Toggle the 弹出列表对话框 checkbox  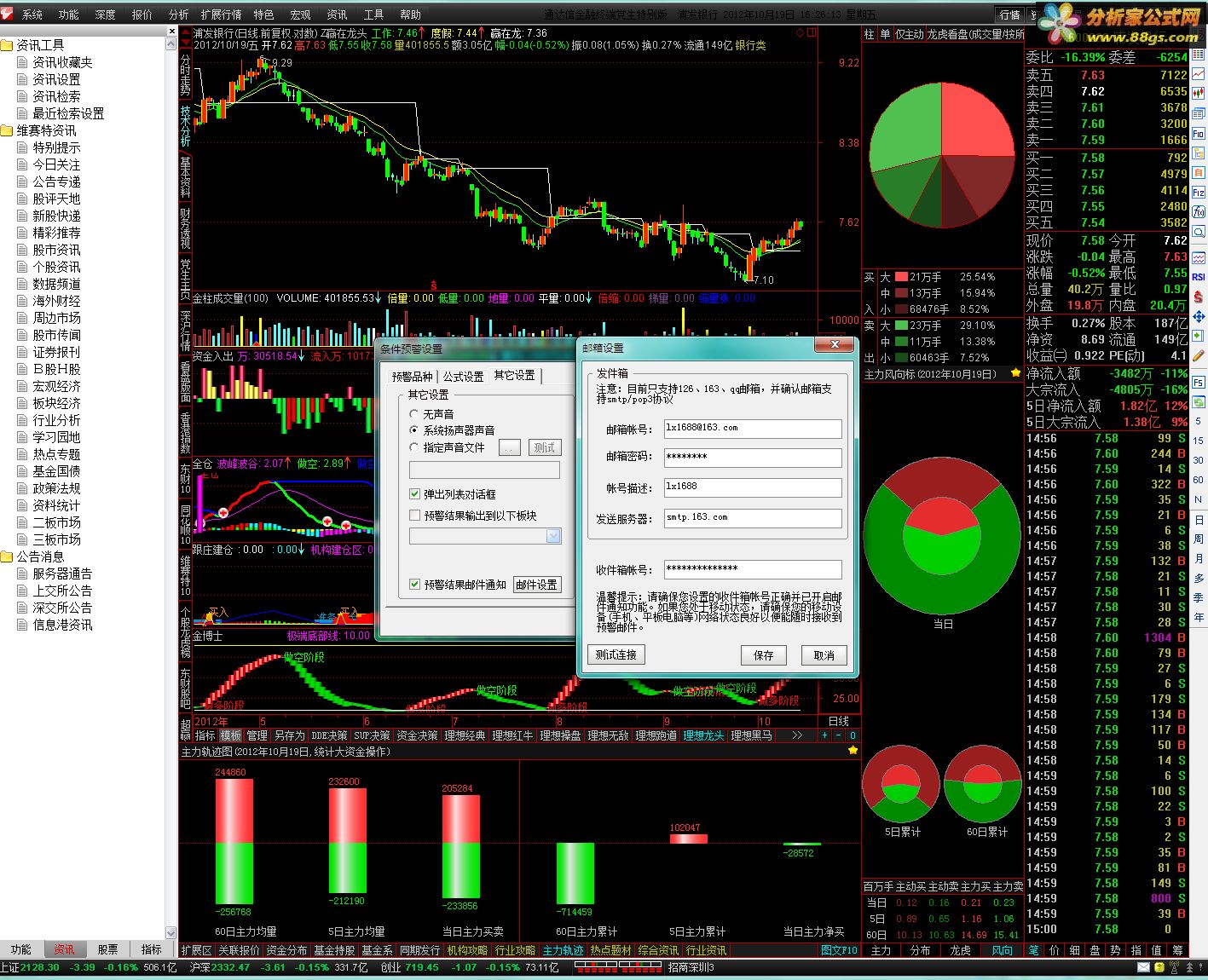click(x=415, y=494)
